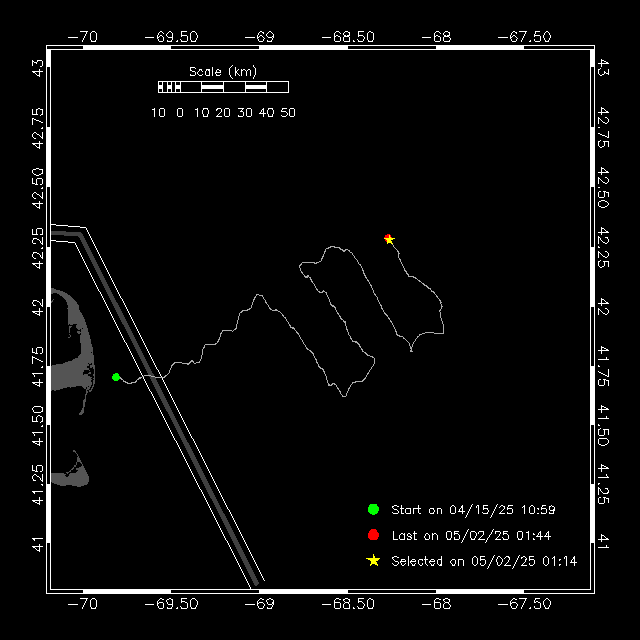
Task: Click the red circle in the legend
Action: tap(373, 535)
